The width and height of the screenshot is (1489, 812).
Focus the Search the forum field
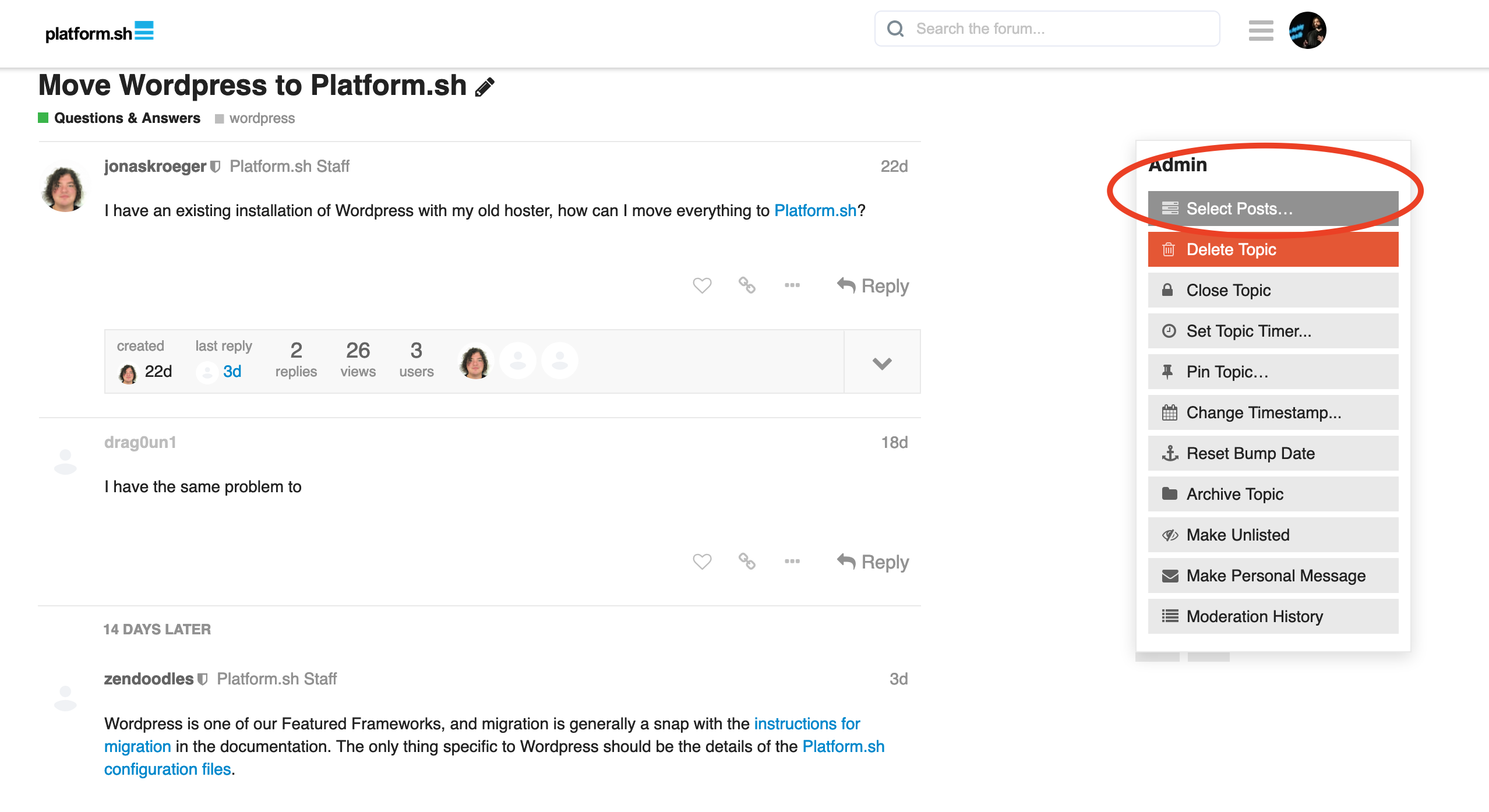point(1047,29)
